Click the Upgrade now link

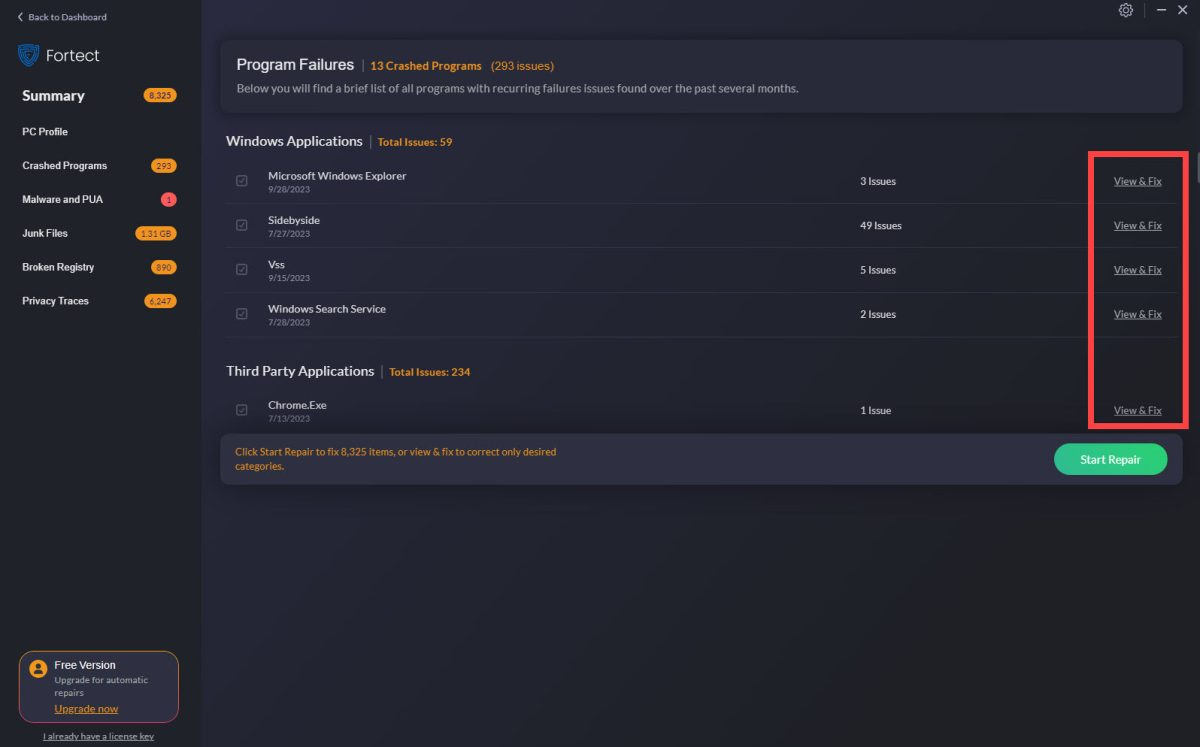click(x=86, y=709)
